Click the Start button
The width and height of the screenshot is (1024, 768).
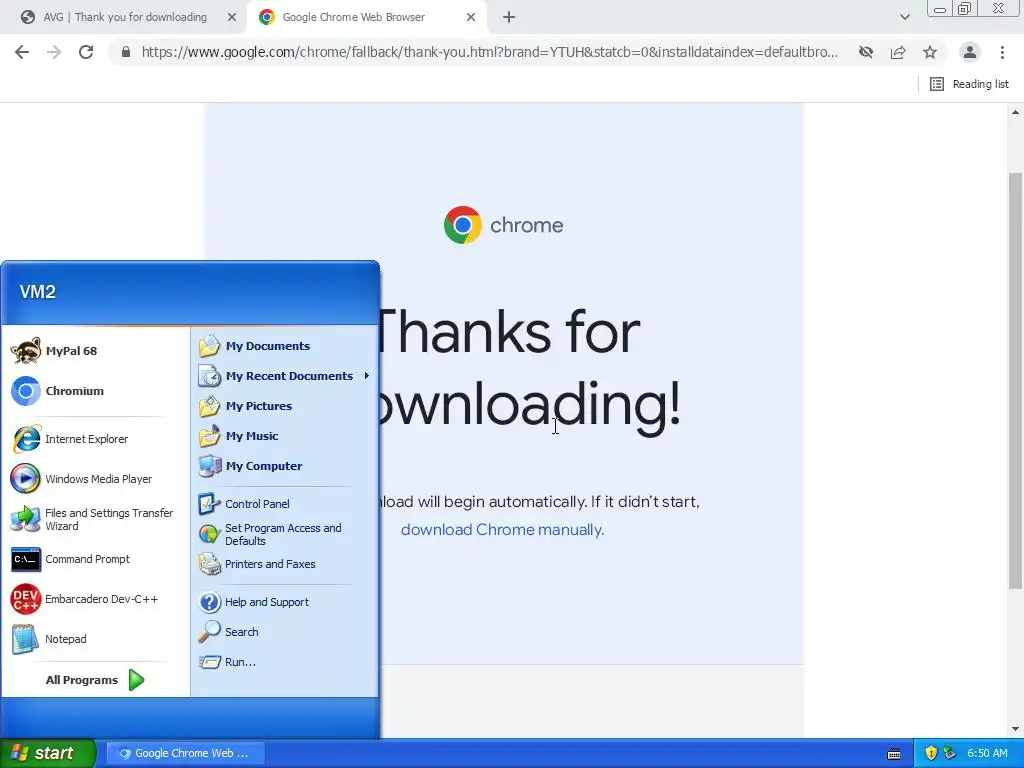click(47, 753)
